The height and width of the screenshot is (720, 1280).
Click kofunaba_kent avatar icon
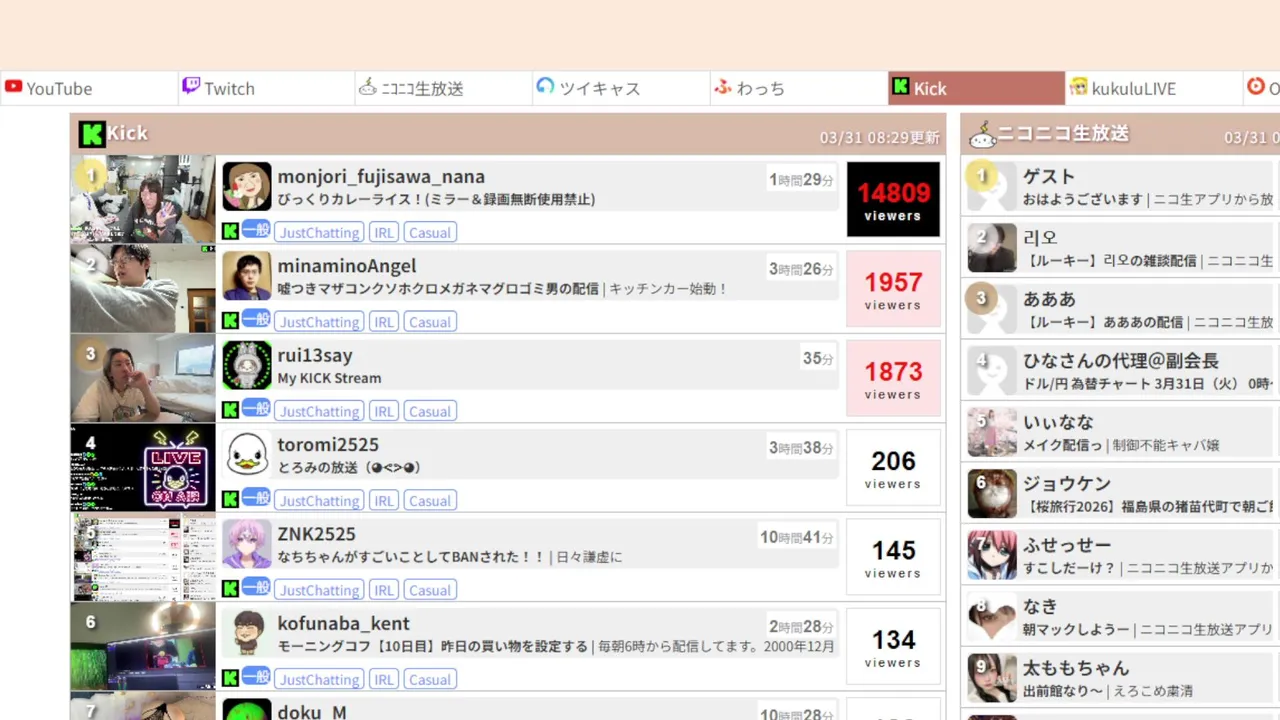tap(247, 633)
